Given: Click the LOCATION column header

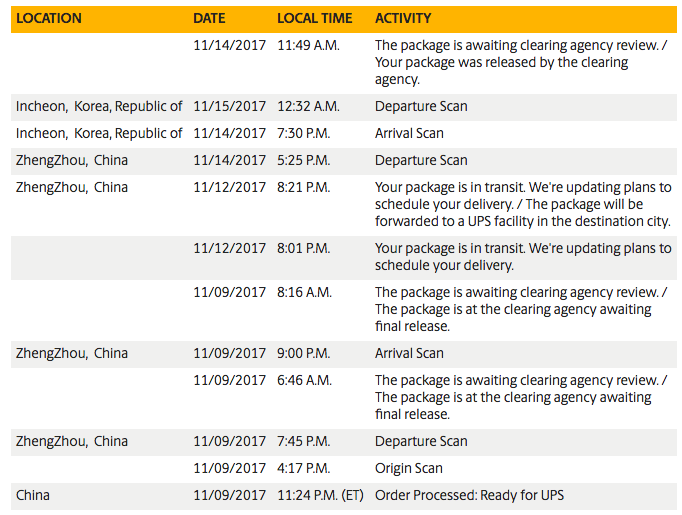Looking at the screenshot, I should (x=49, y=18).
